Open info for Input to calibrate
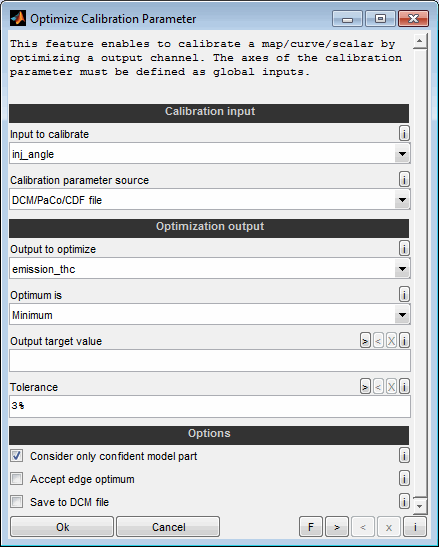The width and height of the screenshot is (439, 547). point(404,133)
